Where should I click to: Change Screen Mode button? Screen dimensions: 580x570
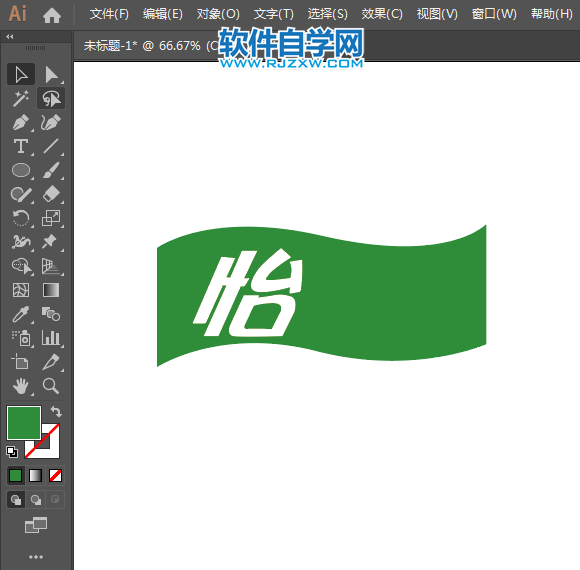[x=36, y=525]
